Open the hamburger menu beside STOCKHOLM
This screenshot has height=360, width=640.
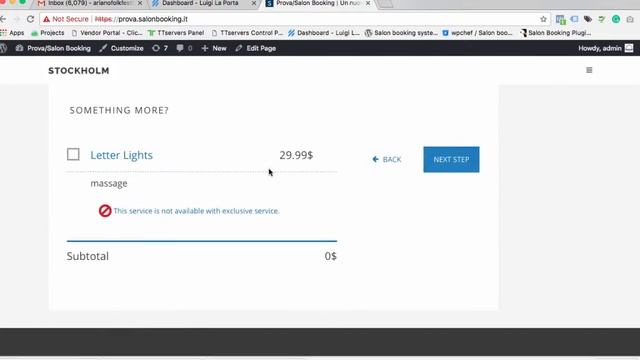click(x=589, y=70)
